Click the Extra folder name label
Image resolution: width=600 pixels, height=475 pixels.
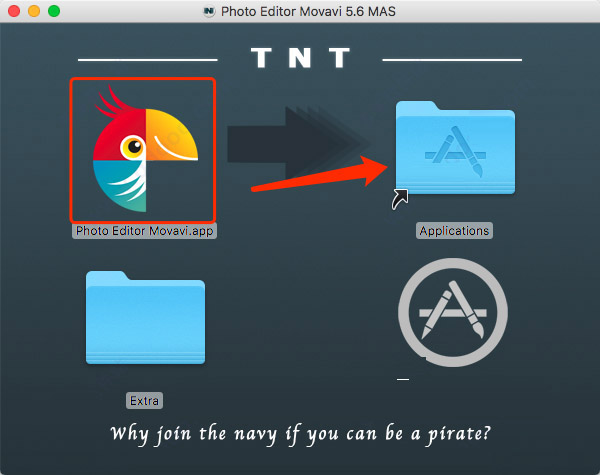coord(144,401)
